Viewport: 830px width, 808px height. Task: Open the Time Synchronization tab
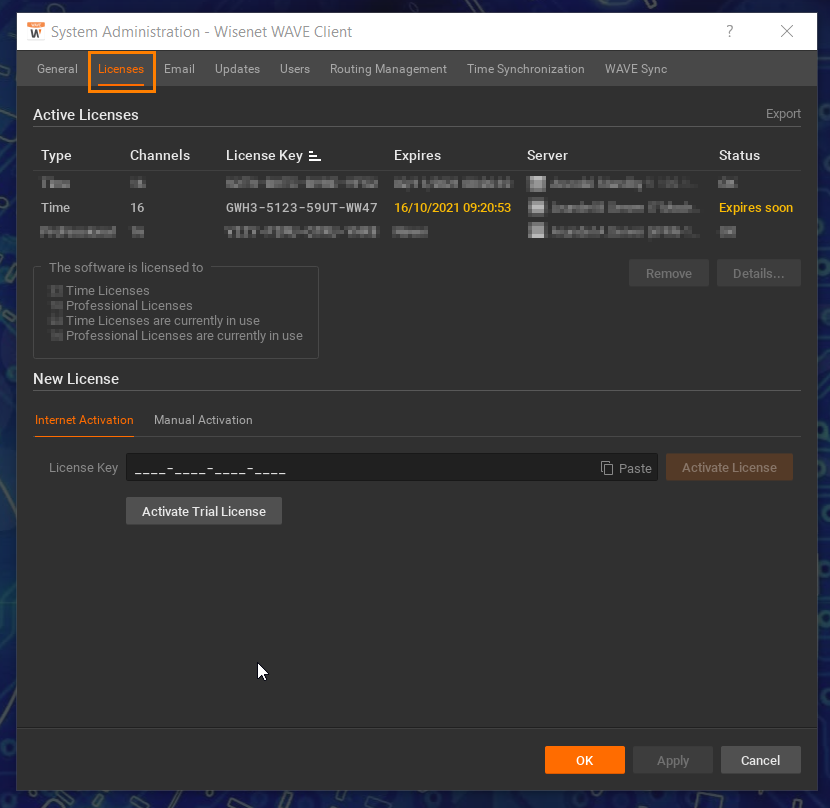coord(525,69)
